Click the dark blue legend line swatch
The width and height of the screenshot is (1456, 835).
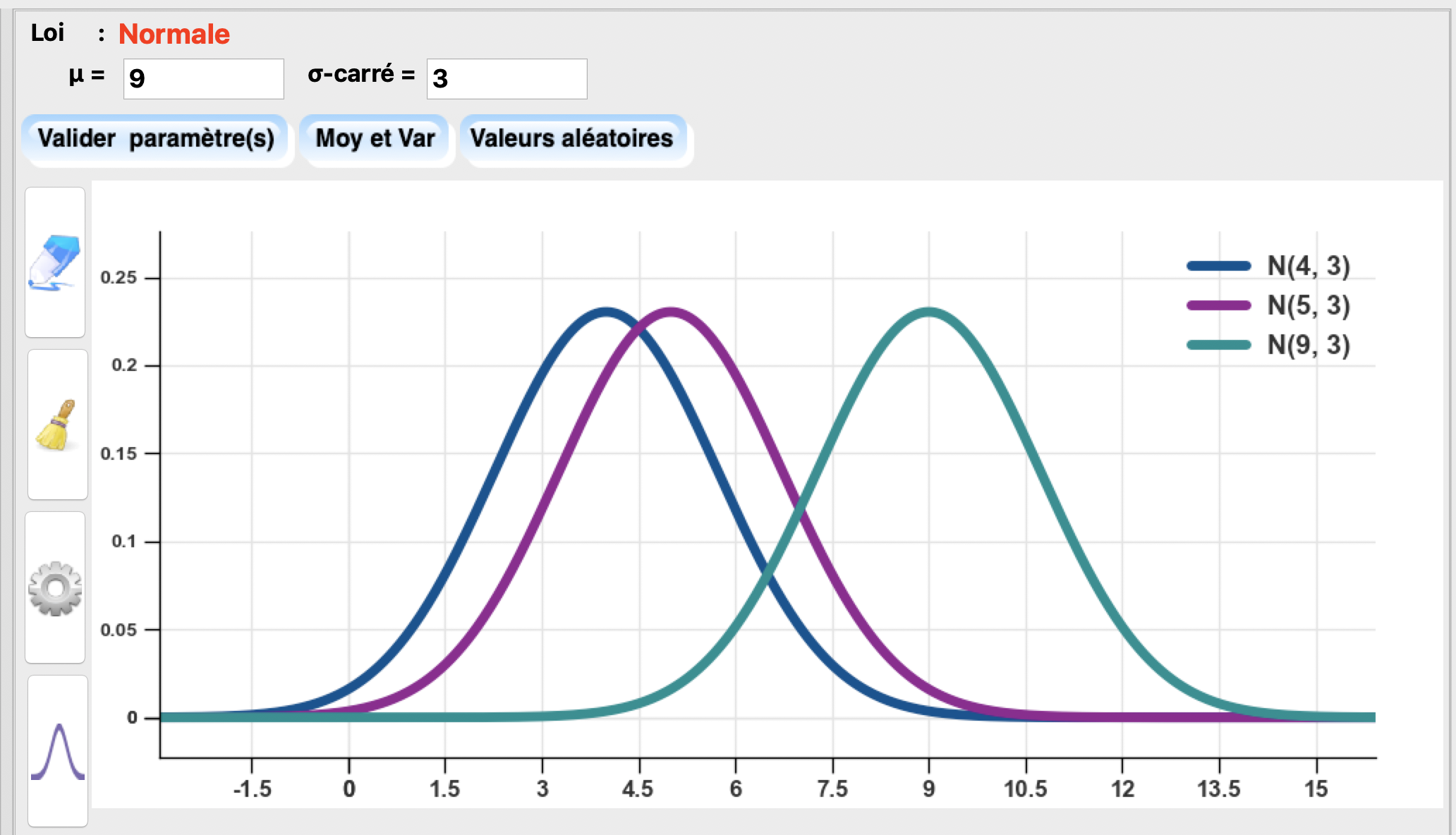[x=1218, y=266]
